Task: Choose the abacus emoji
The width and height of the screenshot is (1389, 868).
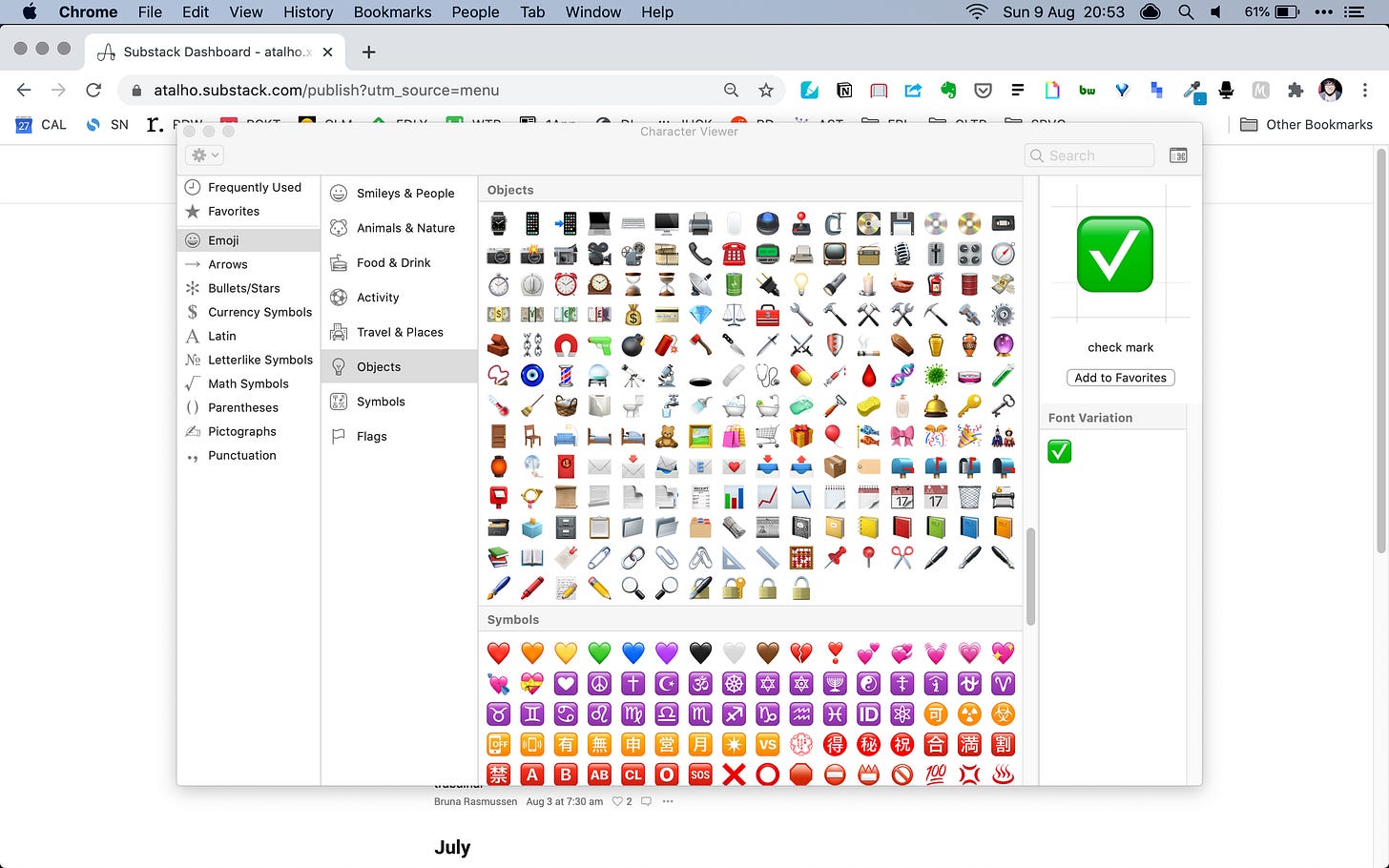Action: (801, 557)
